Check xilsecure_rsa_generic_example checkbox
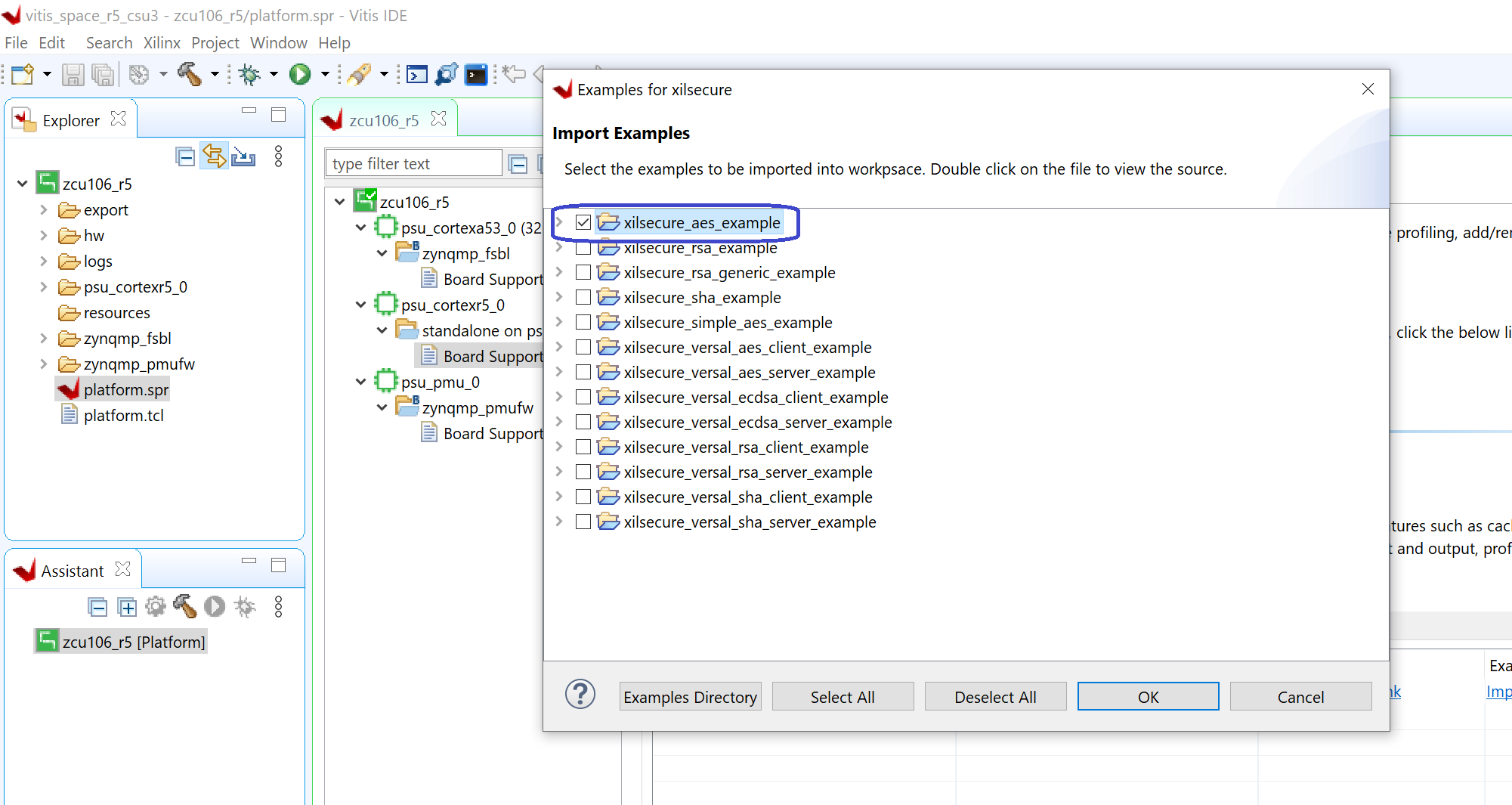The height and width of the screenshot is (805, 1512). pyautogui.click(x=583, y=272)
